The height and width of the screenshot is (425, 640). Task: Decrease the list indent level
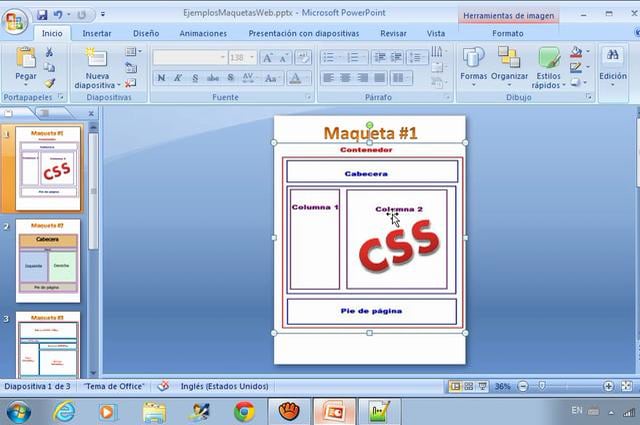pyautogui.click(x=380, y=58)
